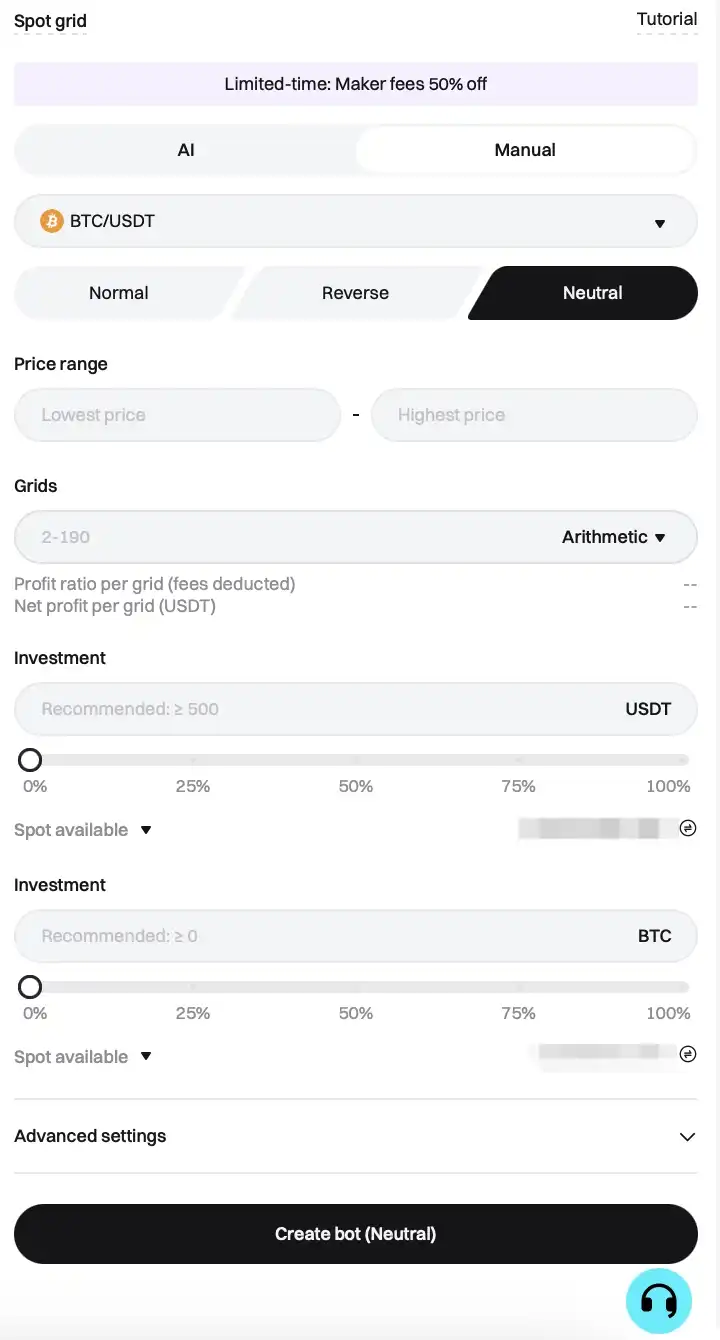Click the BTC spot balance transfer icon
The width and height of the screenshot is (720, 1340).
[x=687, y=1054]
